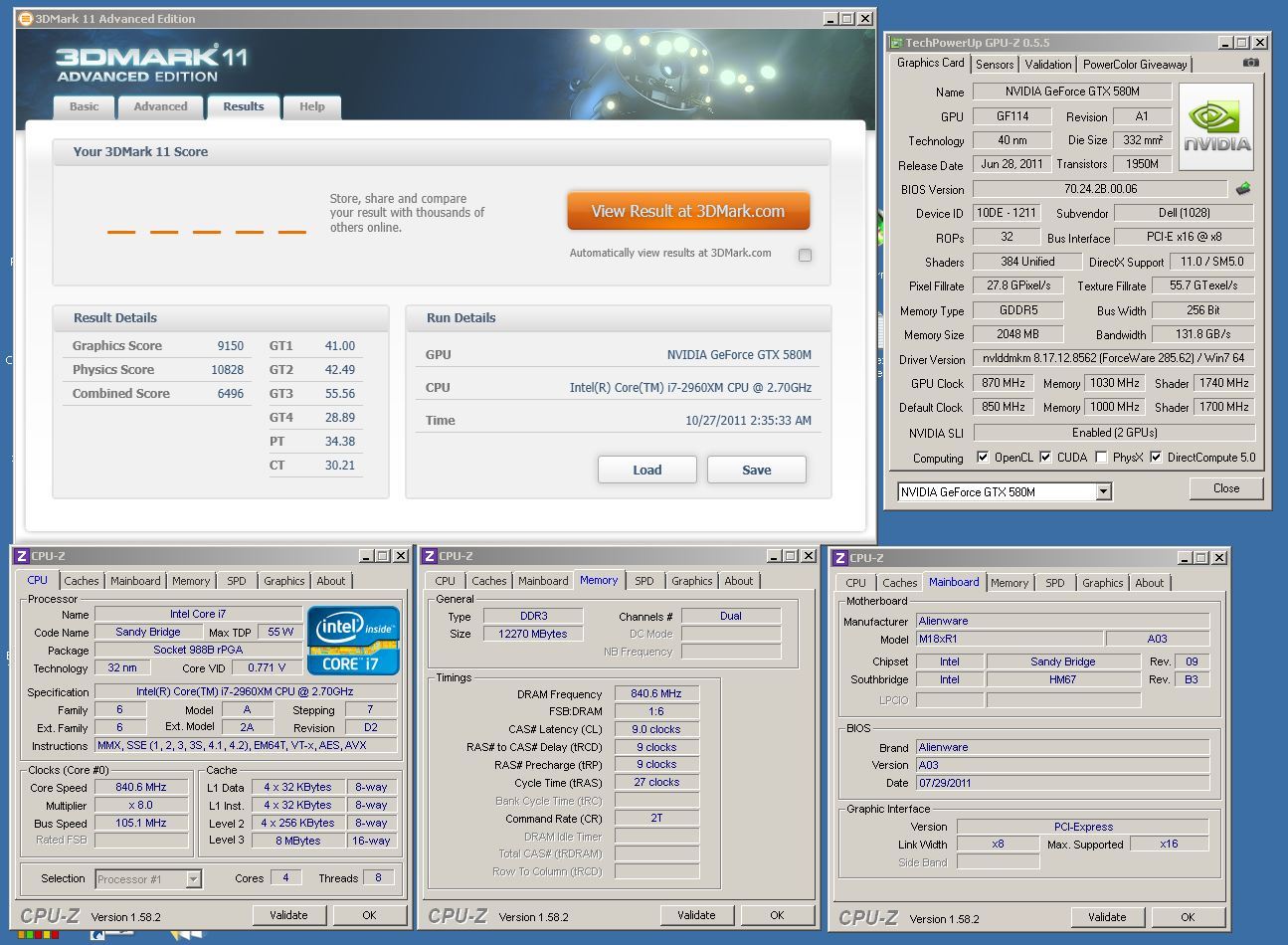Open the Caches tab in the CPU window
1288x945 pixels.
[82, 581]
